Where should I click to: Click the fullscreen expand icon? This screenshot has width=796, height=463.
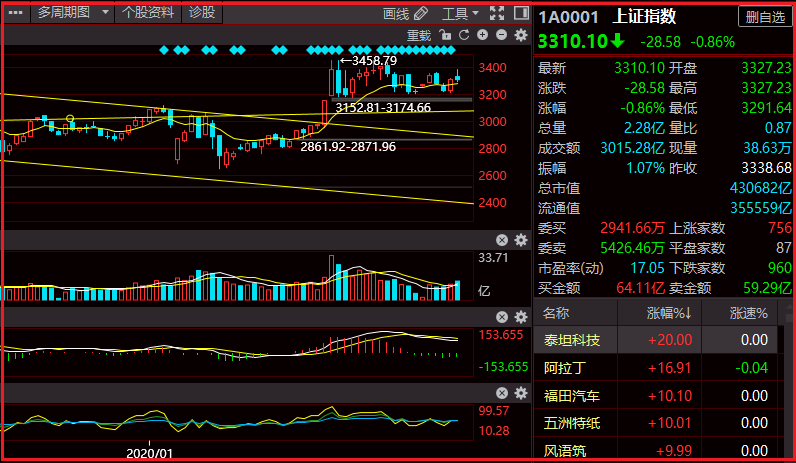click(498, 13)
